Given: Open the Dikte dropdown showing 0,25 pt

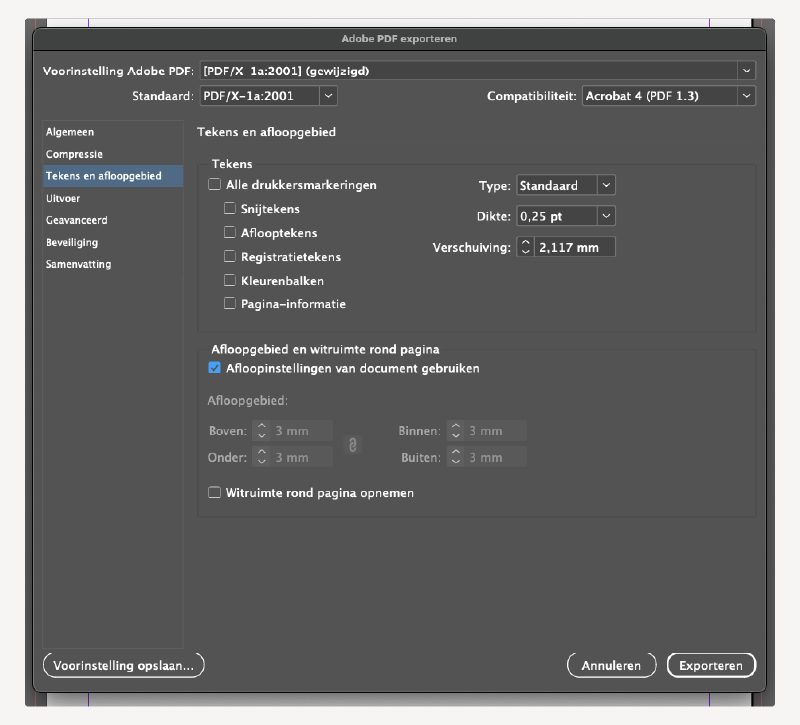Looking at the screenshot, I should coord(605,215).
